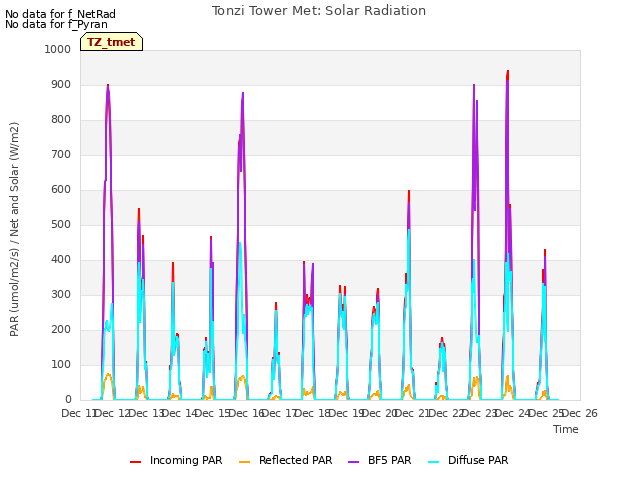This screenshot has width=640, height=480.
Task: Click the Dec 13 red peak near 550
Action: [139, 210]
